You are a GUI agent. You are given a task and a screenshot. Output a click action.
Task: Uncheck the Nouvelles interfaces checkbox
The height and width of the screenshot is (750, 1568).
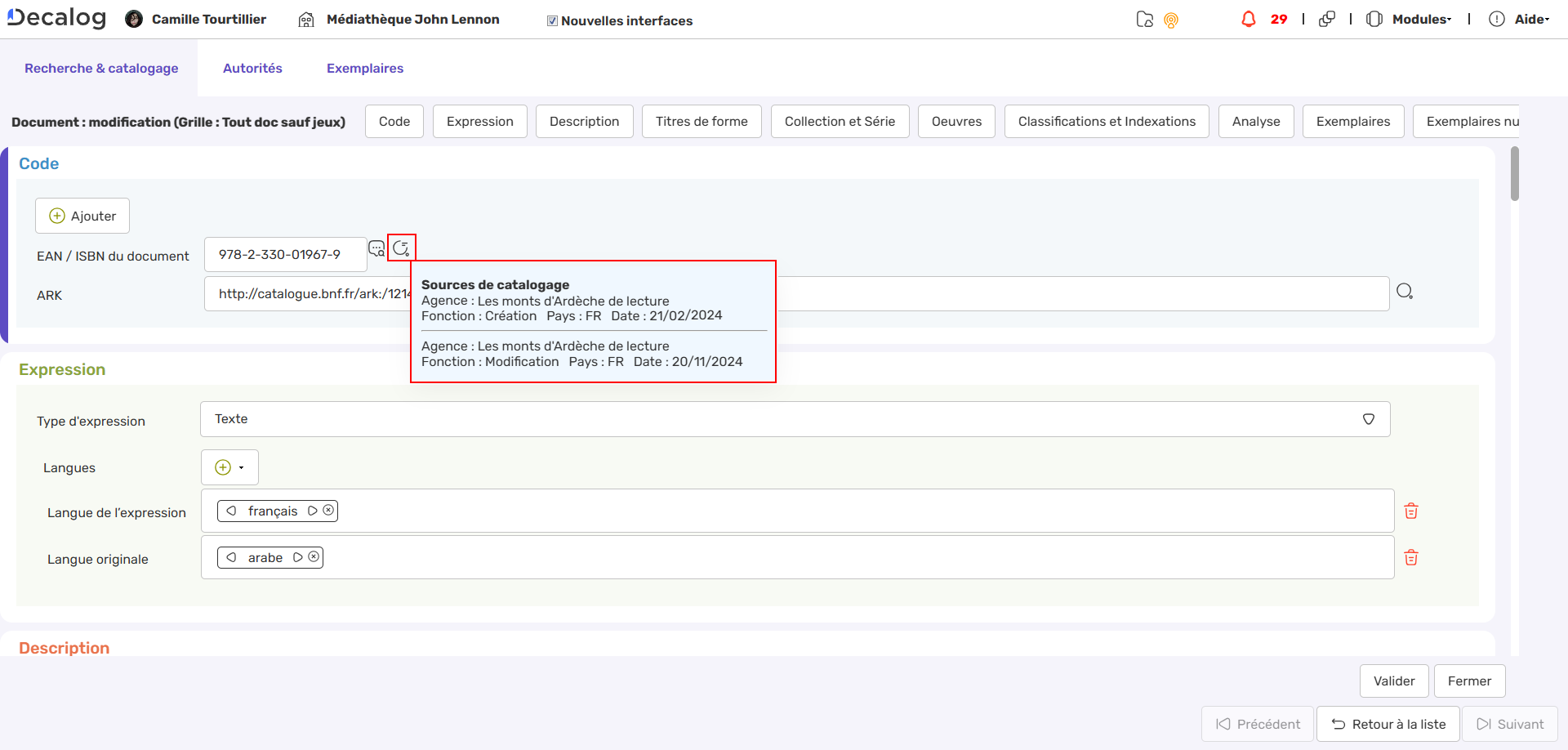click(x=552, y=20)
